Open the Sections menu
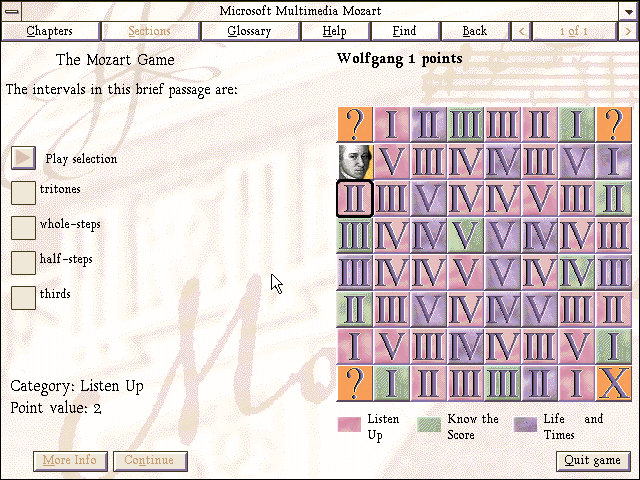640x480 pixels. point(150,31)
